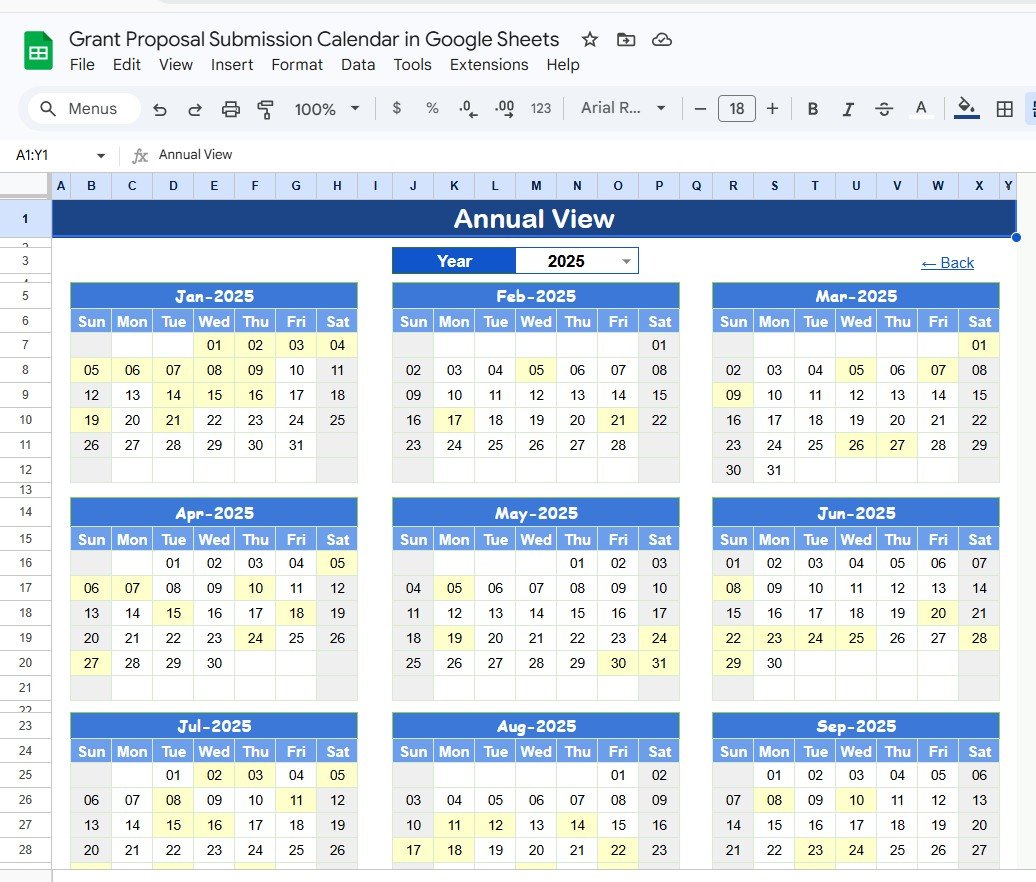1036x882 pixels.
Task: Decrease decimal places
Action: (468, 108)
